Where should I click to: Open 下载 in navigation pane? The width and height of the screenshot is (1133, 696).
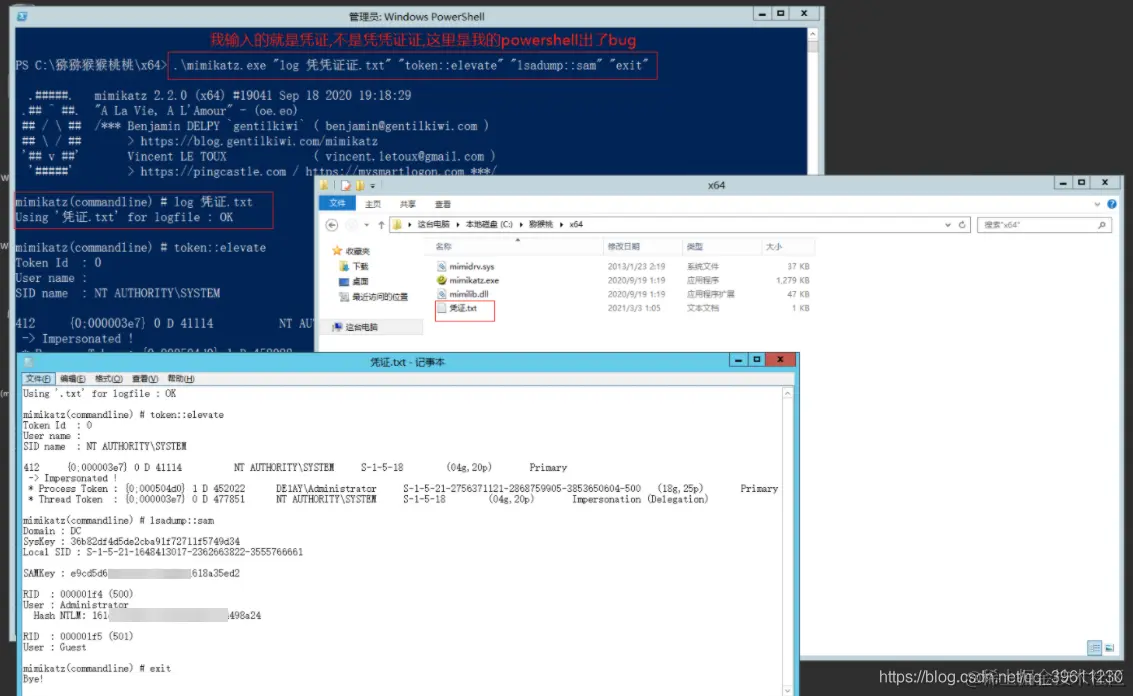(x=360, y=267)
